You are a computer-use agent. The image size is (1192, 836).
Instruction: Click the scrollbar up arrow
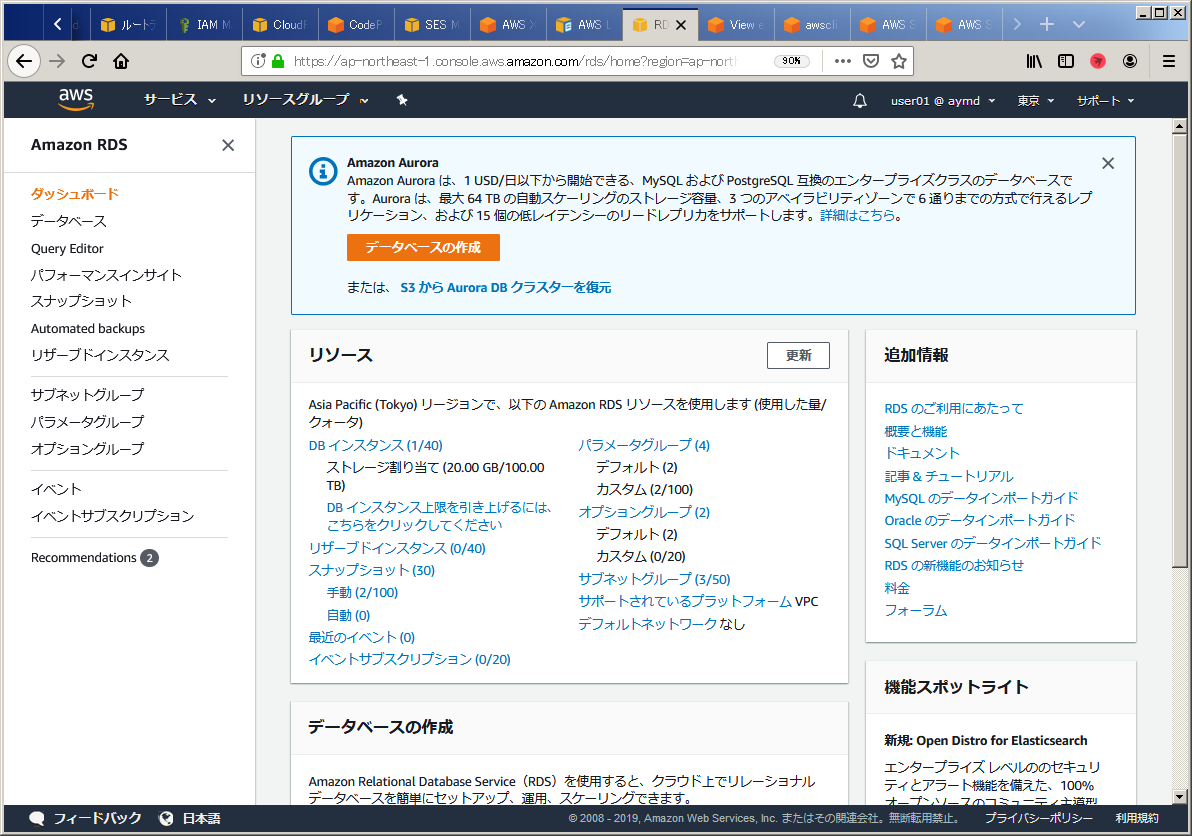click(1179, 126)
